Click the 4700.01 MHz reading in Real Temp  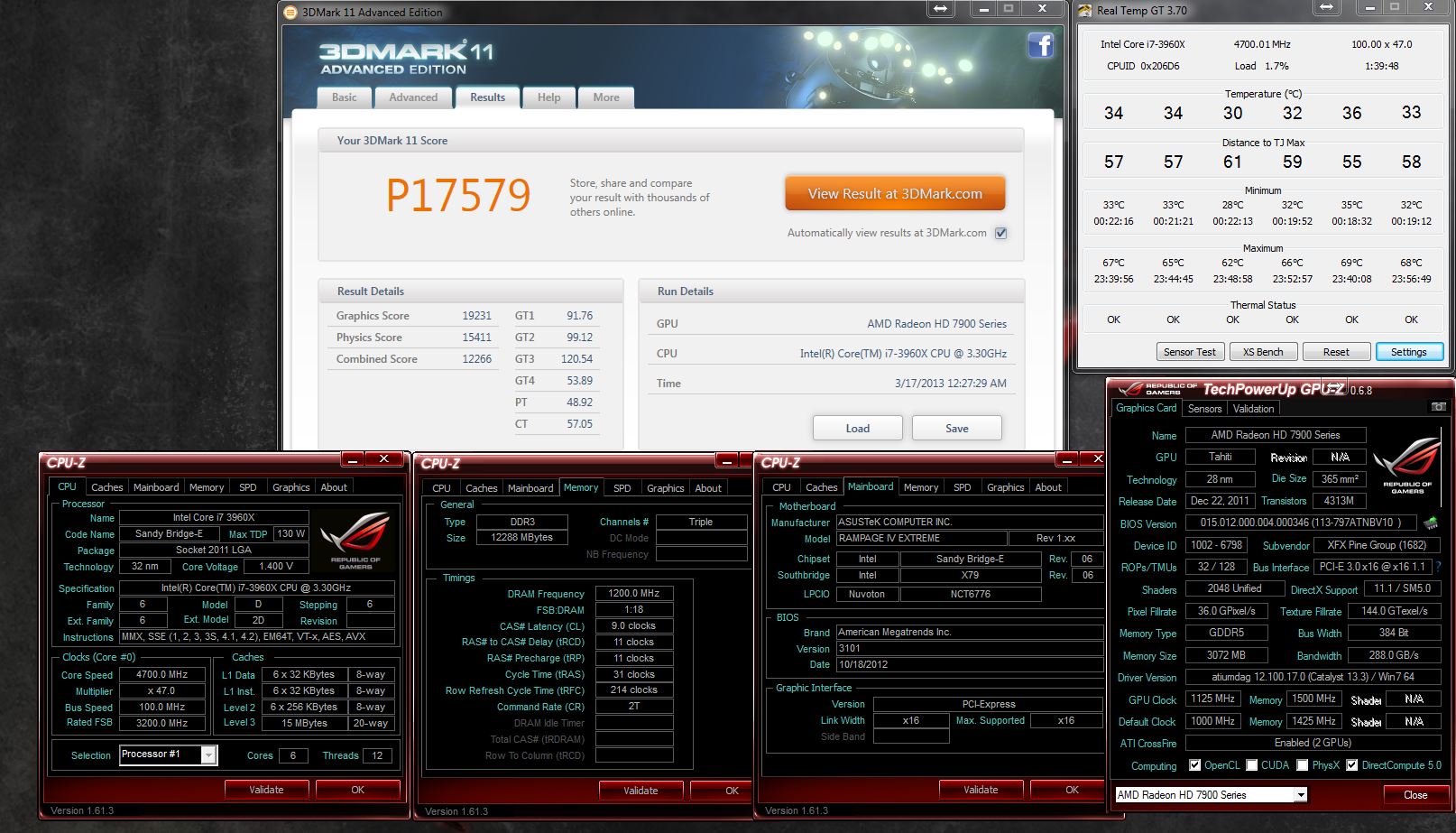pyautogui.click(x=1262, y=44)
